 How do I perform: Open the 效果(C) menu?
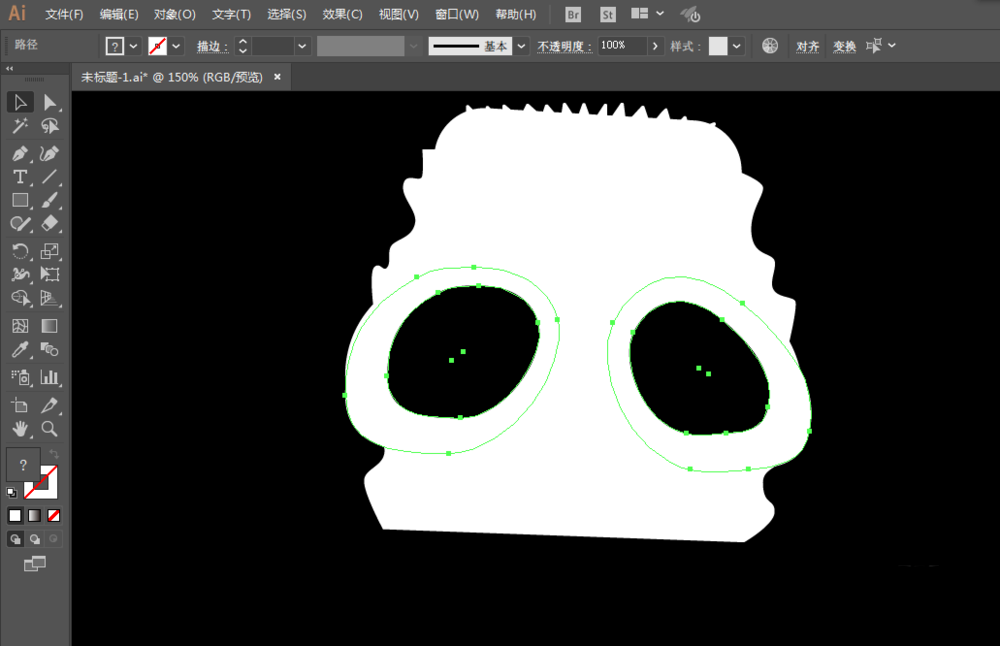tap(342, 14)
